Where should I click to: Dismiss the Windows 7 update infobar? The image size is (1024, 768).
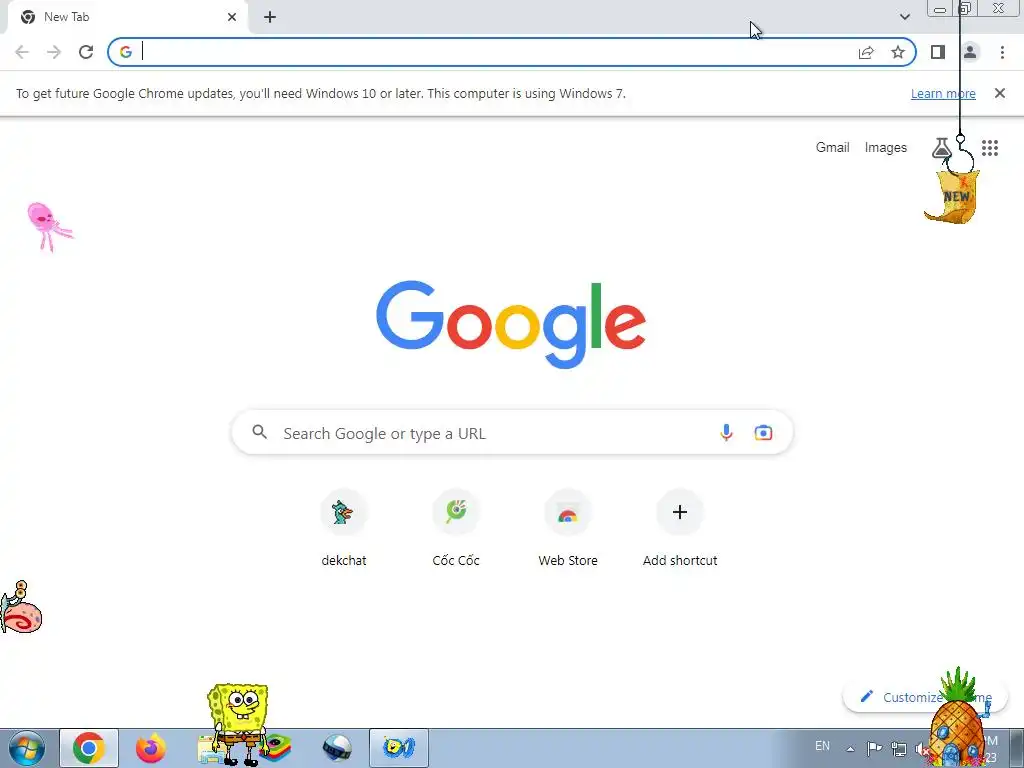(x=999, y=93)
